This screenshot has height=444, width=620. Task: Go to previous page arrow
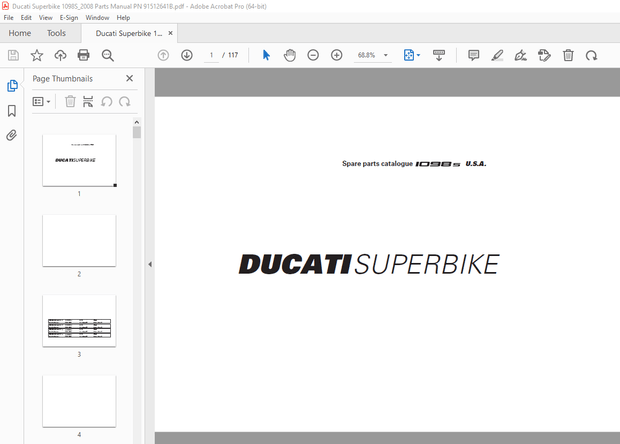click(x=163, y=55)
